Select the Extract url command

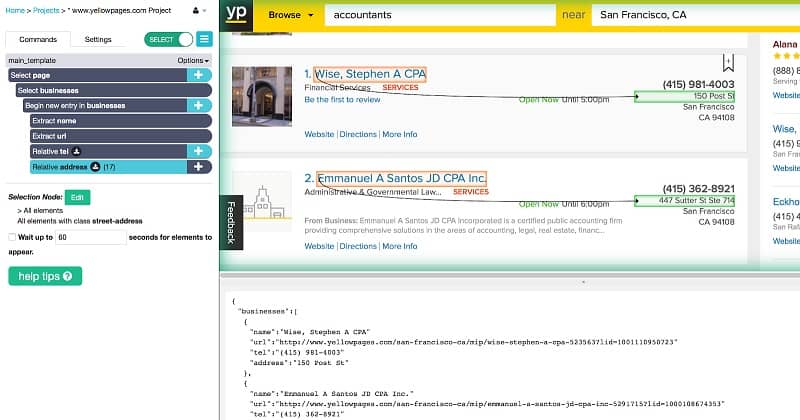(120, 136)
